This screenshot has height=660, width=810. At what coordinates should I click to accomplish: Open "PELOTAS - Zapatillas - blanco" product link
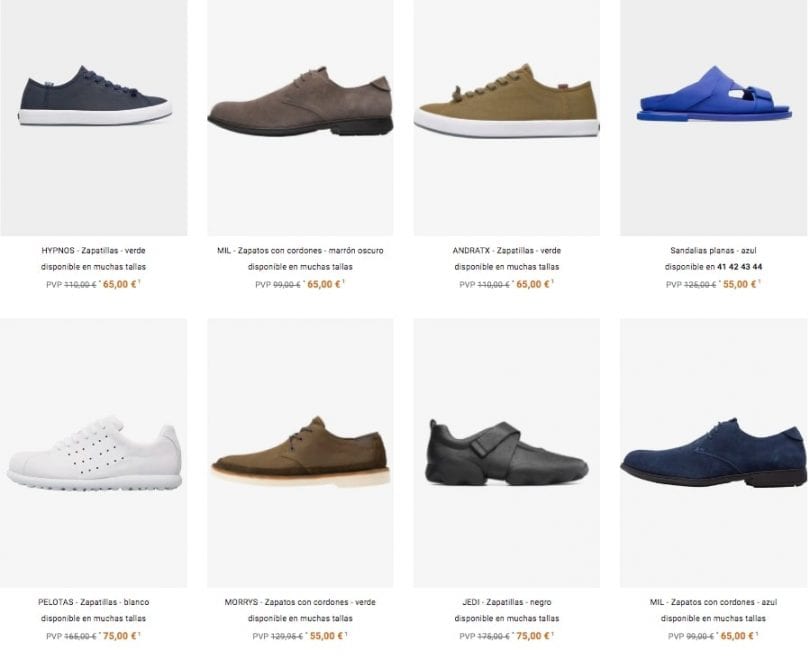pyautogui.click(x=94, y=603)
